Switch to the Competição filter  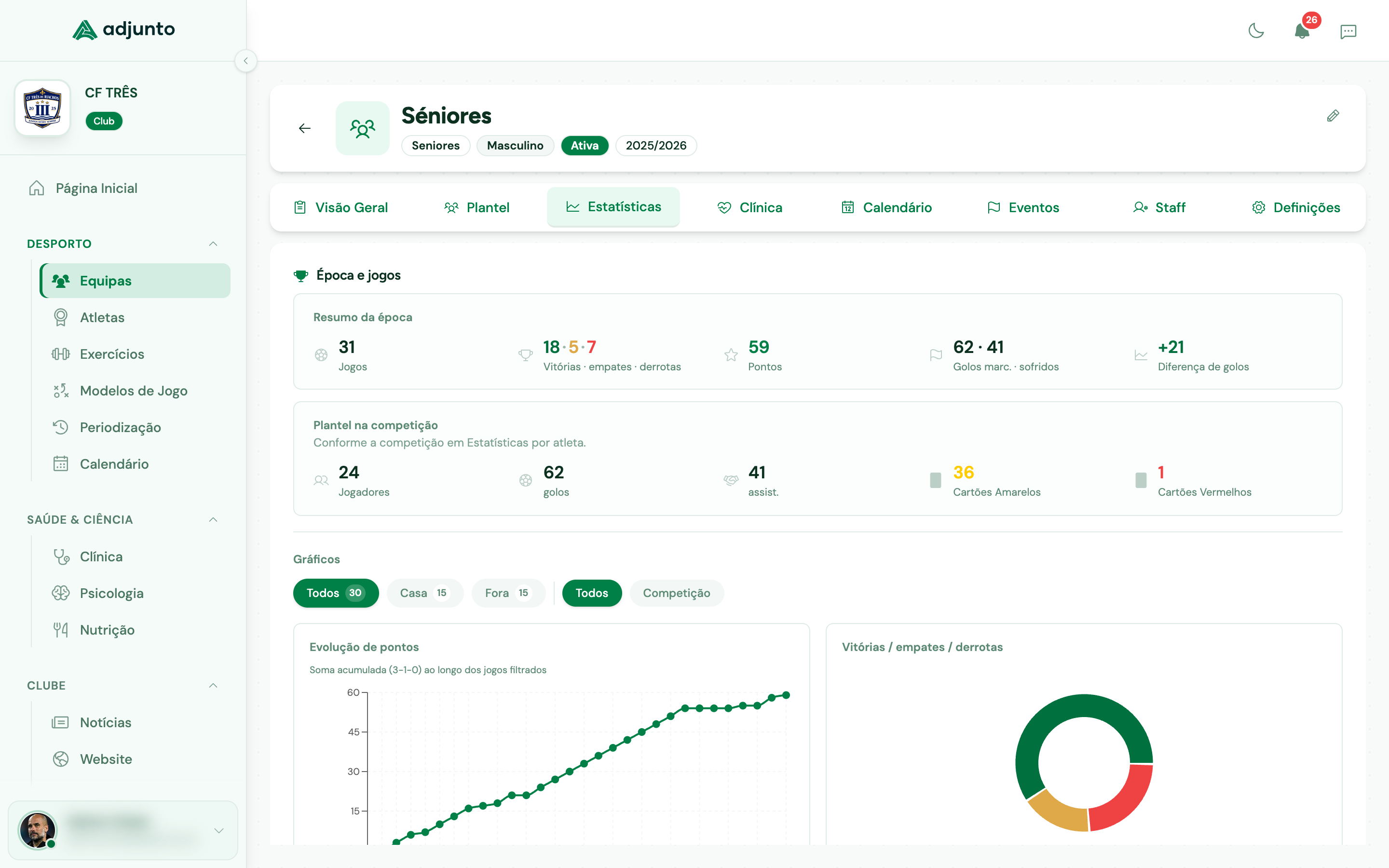coord(677,593)
